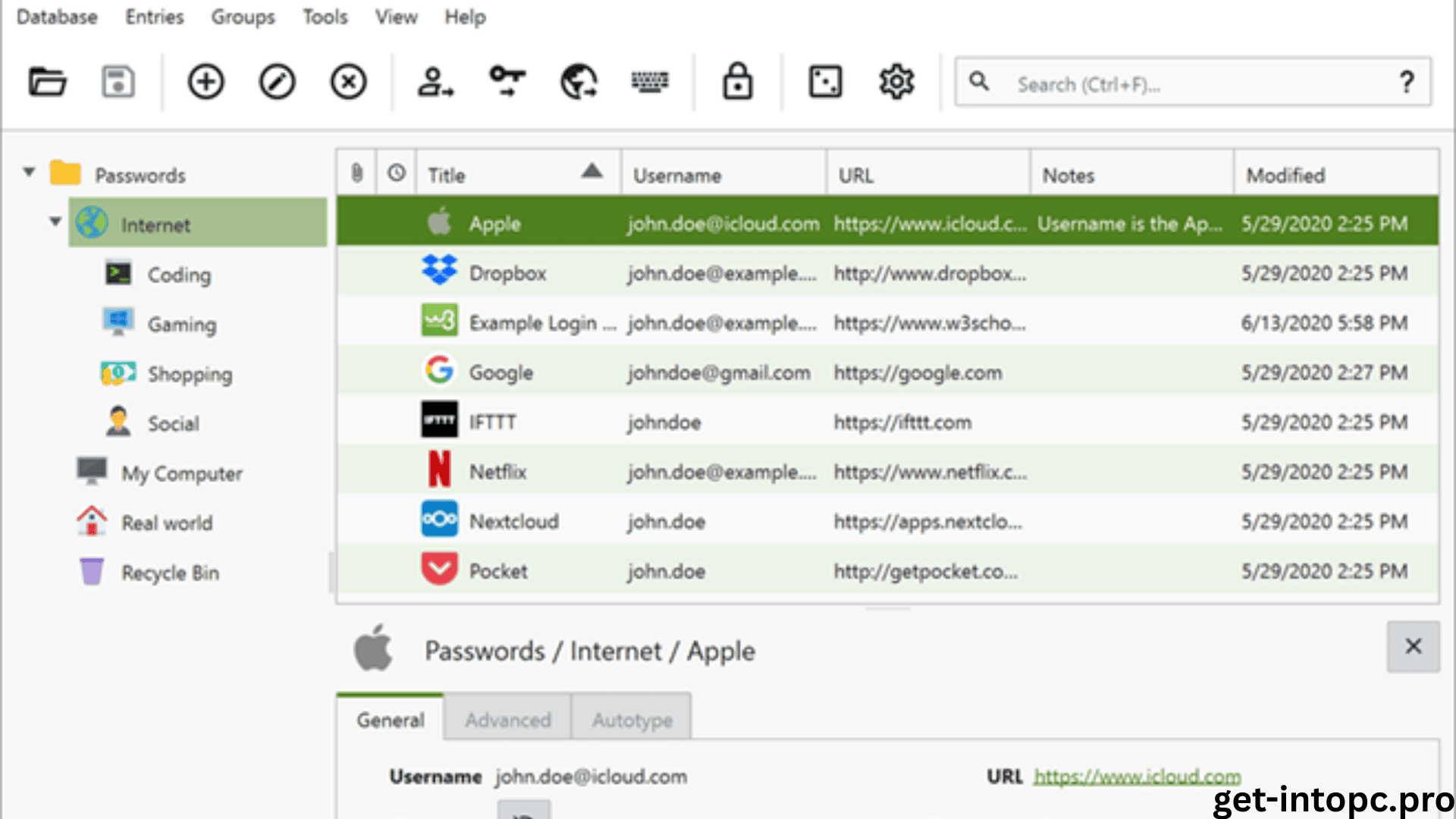
Task: Open search help question mark
Action: click(x=1407, y=82)
